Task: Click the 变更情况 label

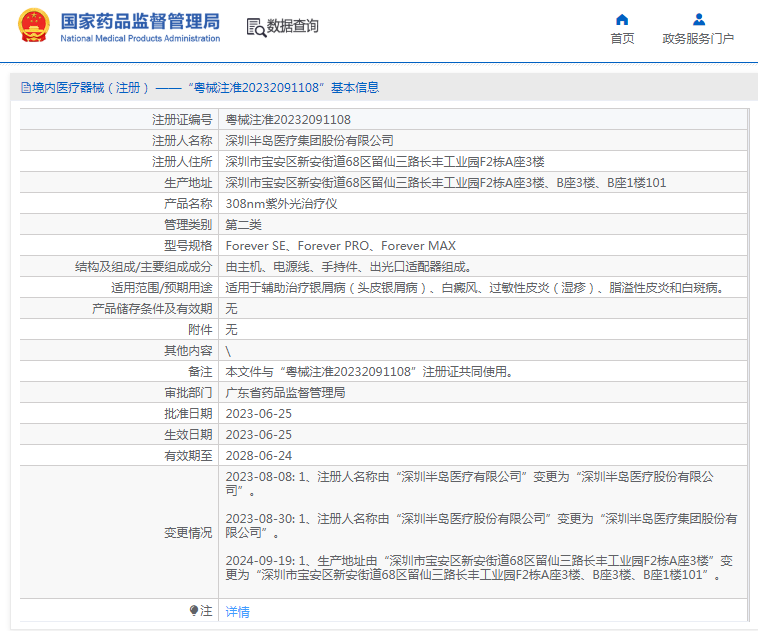Action: coord(188,532)
